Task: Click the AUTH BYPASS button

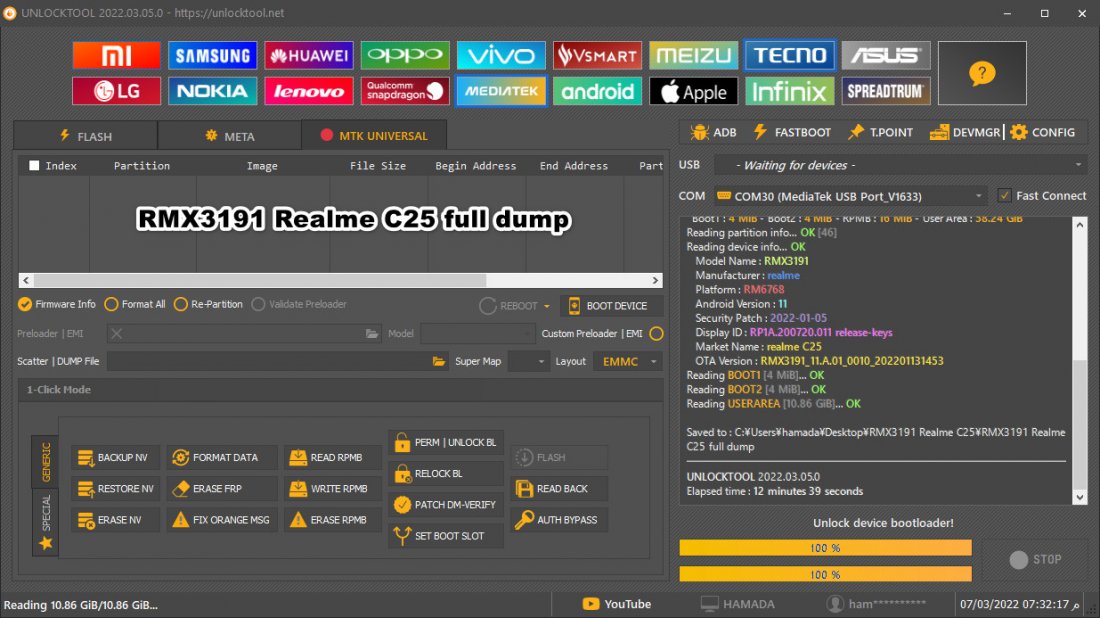Action: tap(556, 520)
